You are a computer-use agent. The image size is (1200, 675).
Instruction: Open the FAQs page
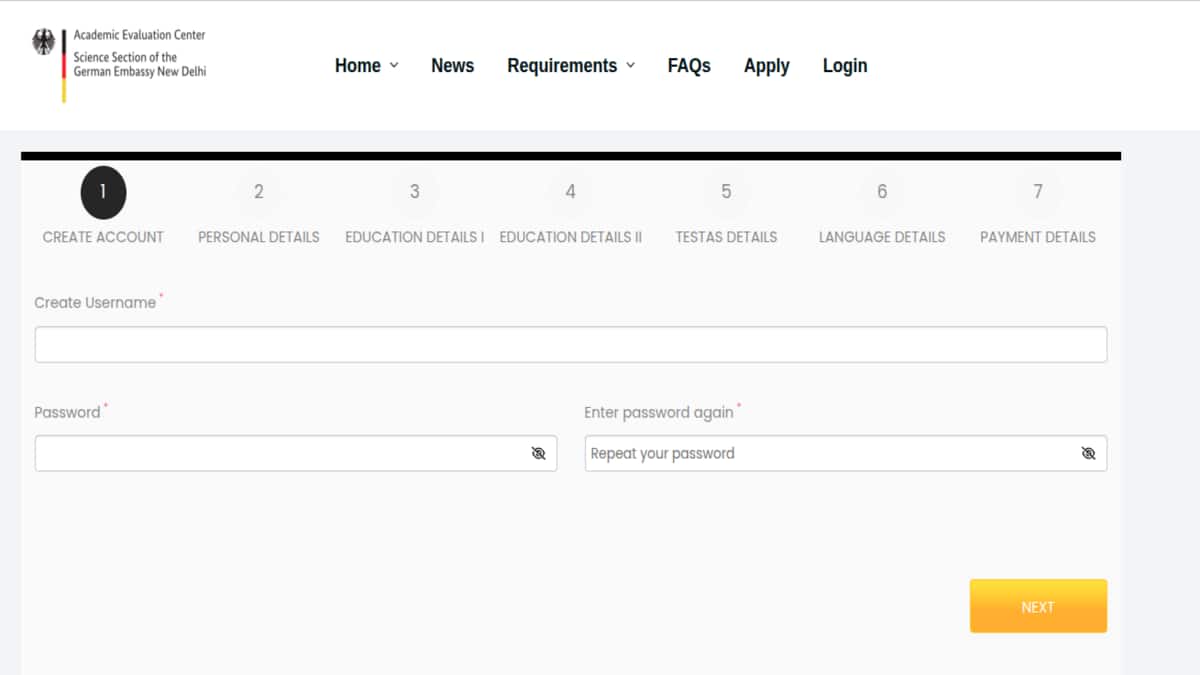(689, 65)
